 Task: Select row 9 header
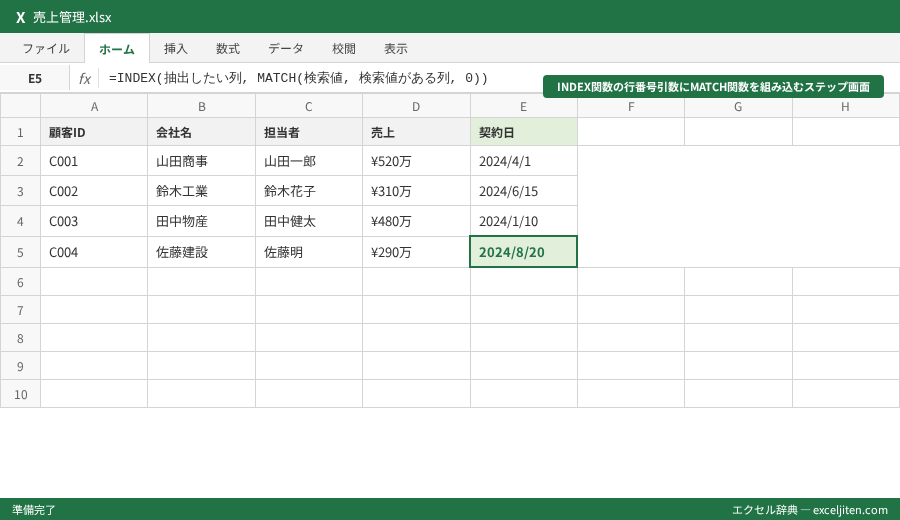point(20,366)
